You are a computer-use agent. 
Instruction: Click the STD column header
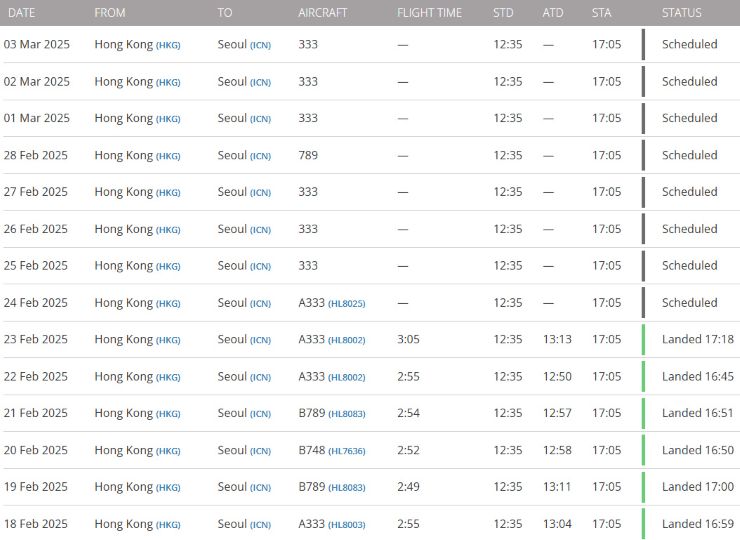click(x=503, y=13)
